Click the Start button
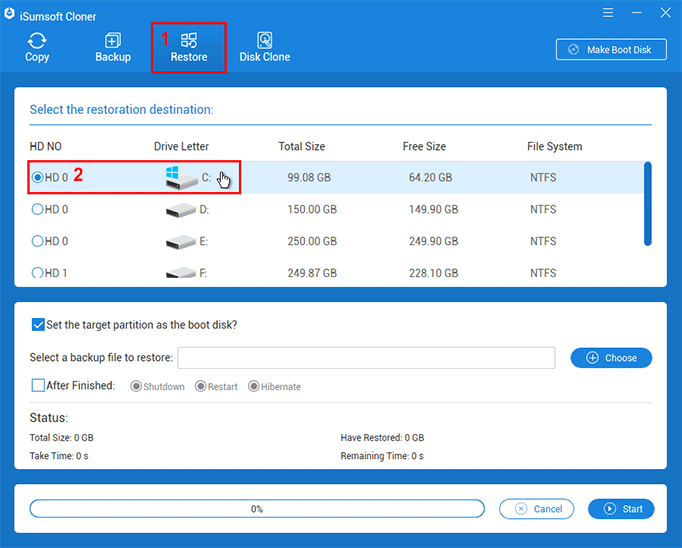This screenshot has height=548, width=682. click(621, 509)
